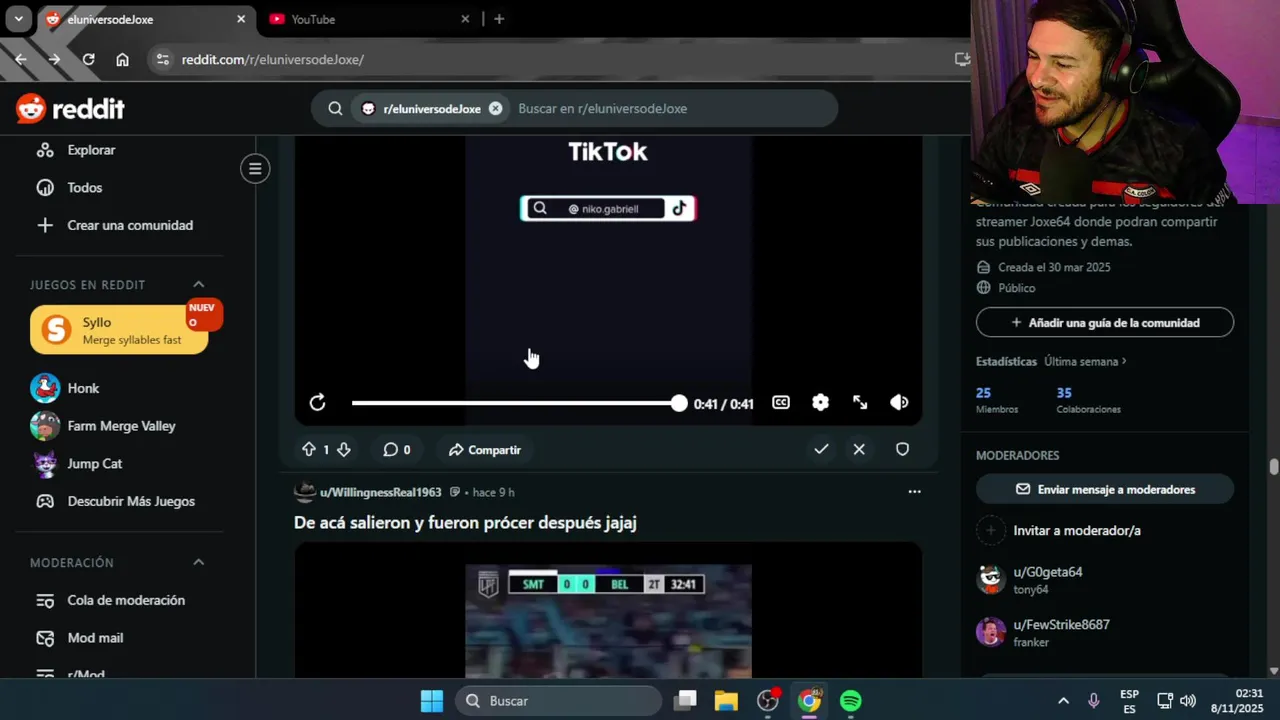
Task: Toggle video fullscreen
Action: point(860,403)
